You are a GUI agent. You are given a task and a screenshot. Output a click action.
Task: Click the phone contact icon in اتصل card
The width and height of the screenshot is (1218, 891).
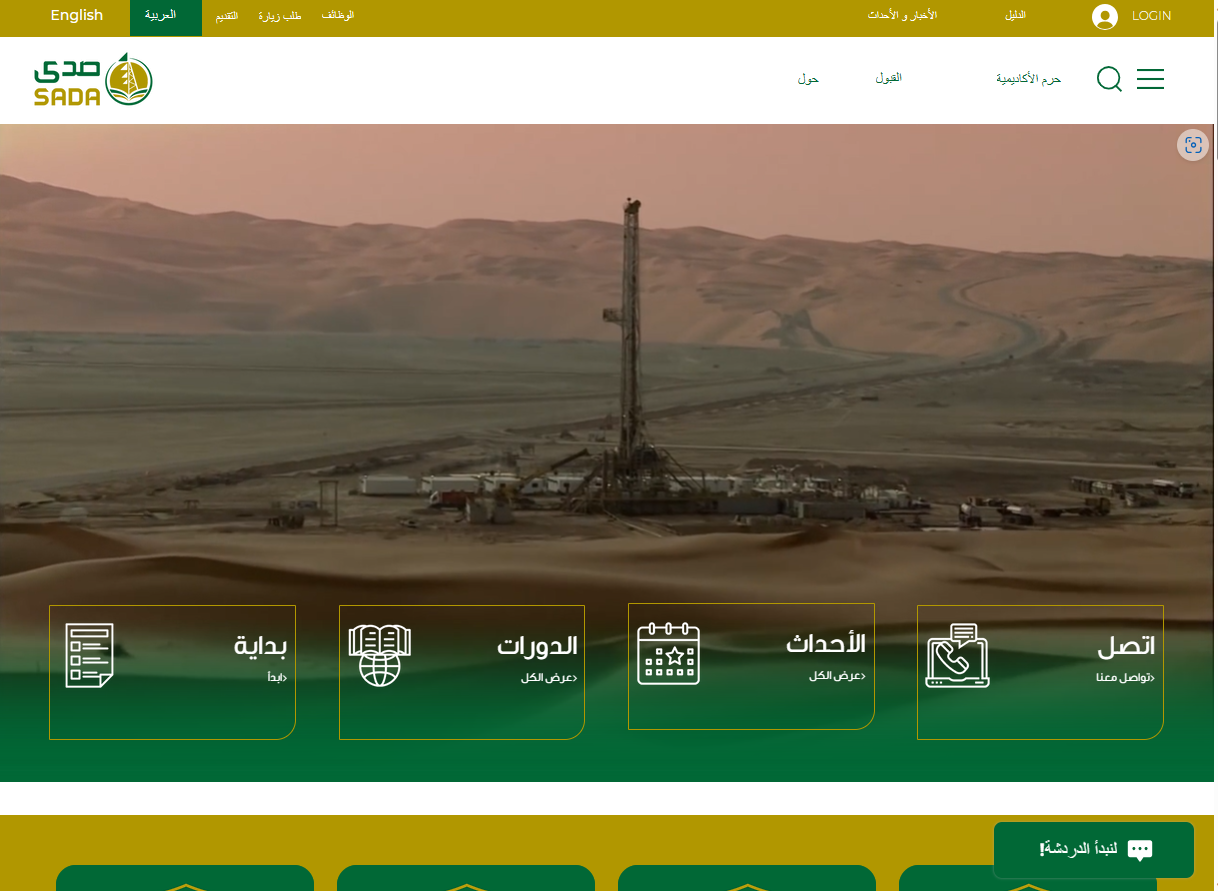point(957,656)
